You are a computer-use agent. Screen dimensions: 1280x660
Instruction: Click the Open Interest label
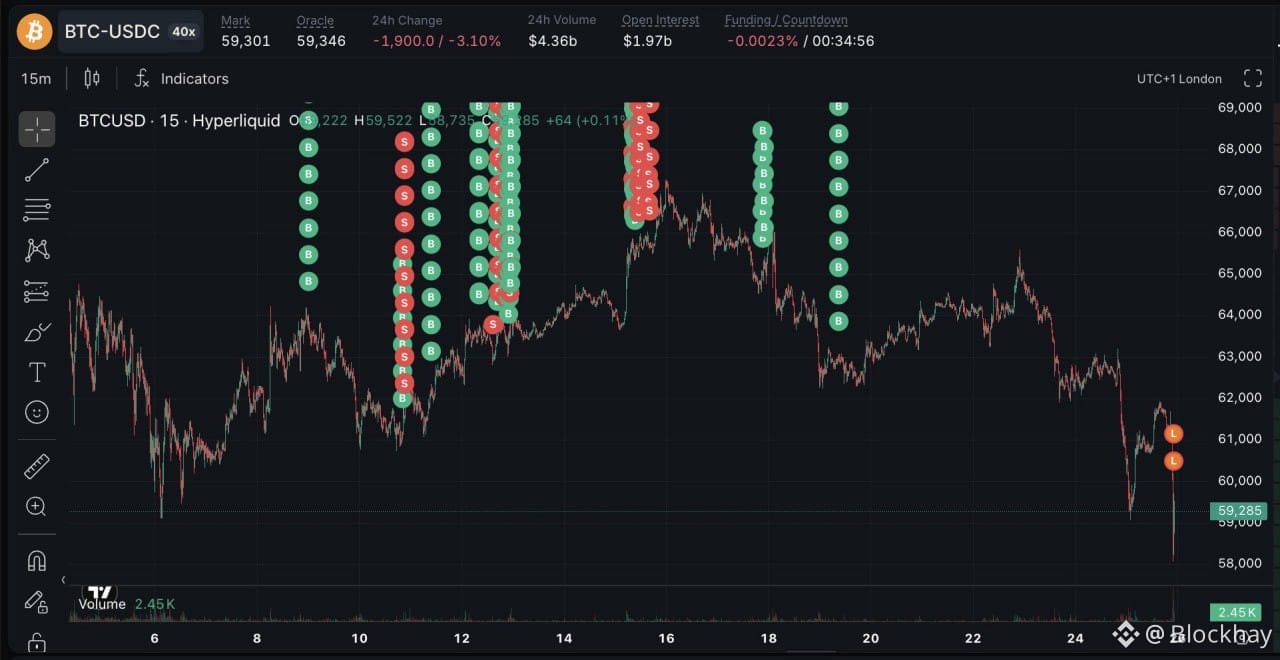(x=661, y=20)
